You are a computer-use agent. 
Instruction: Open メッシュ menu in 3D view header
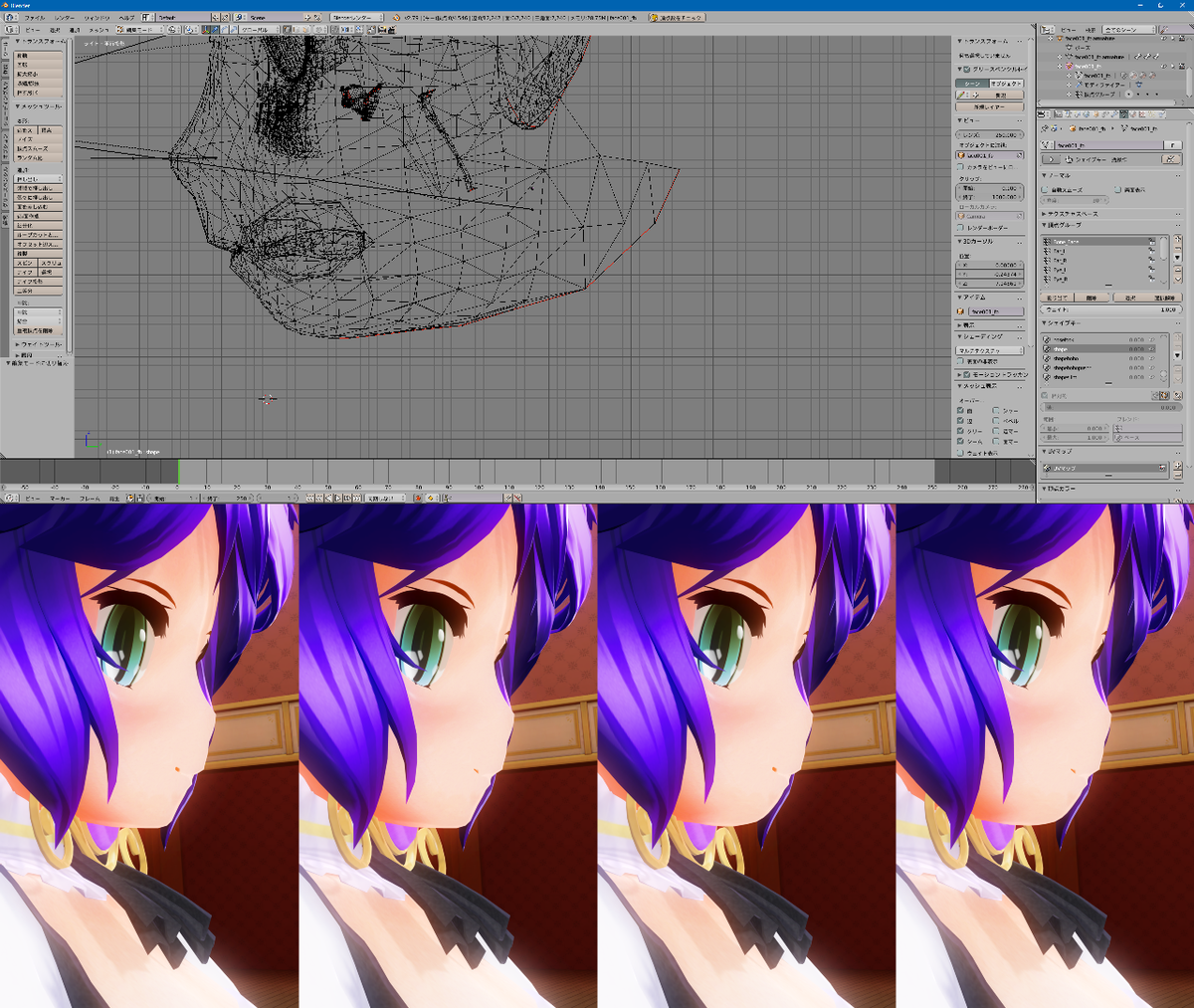99,30
